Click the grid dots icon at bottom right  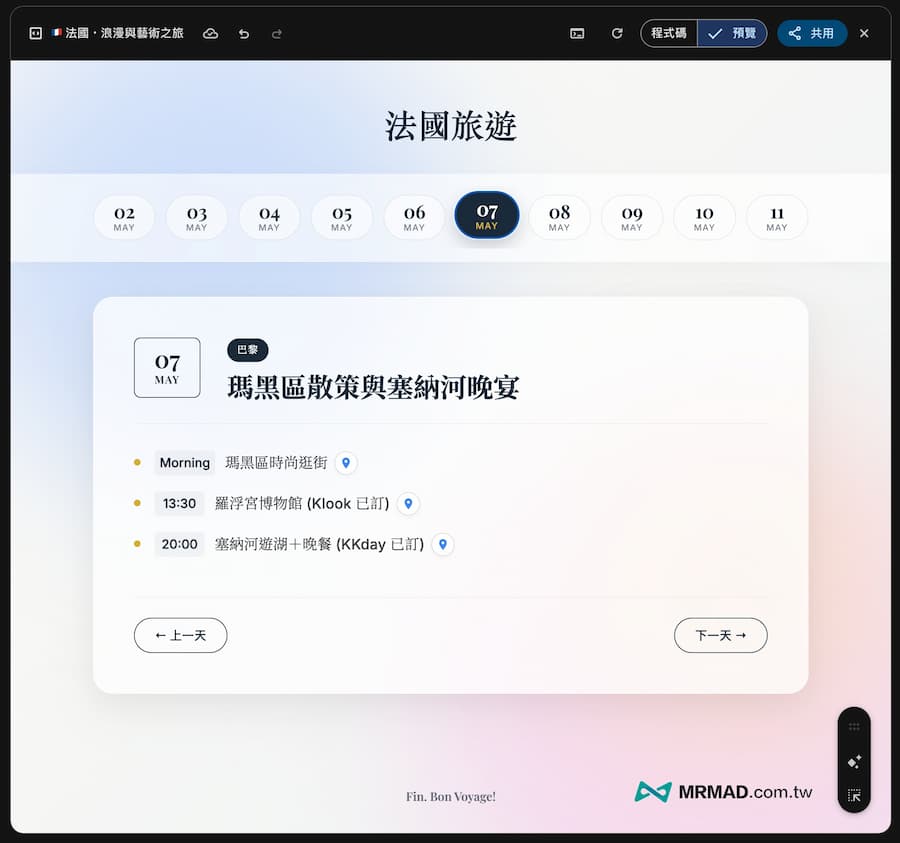pos(854,726)
